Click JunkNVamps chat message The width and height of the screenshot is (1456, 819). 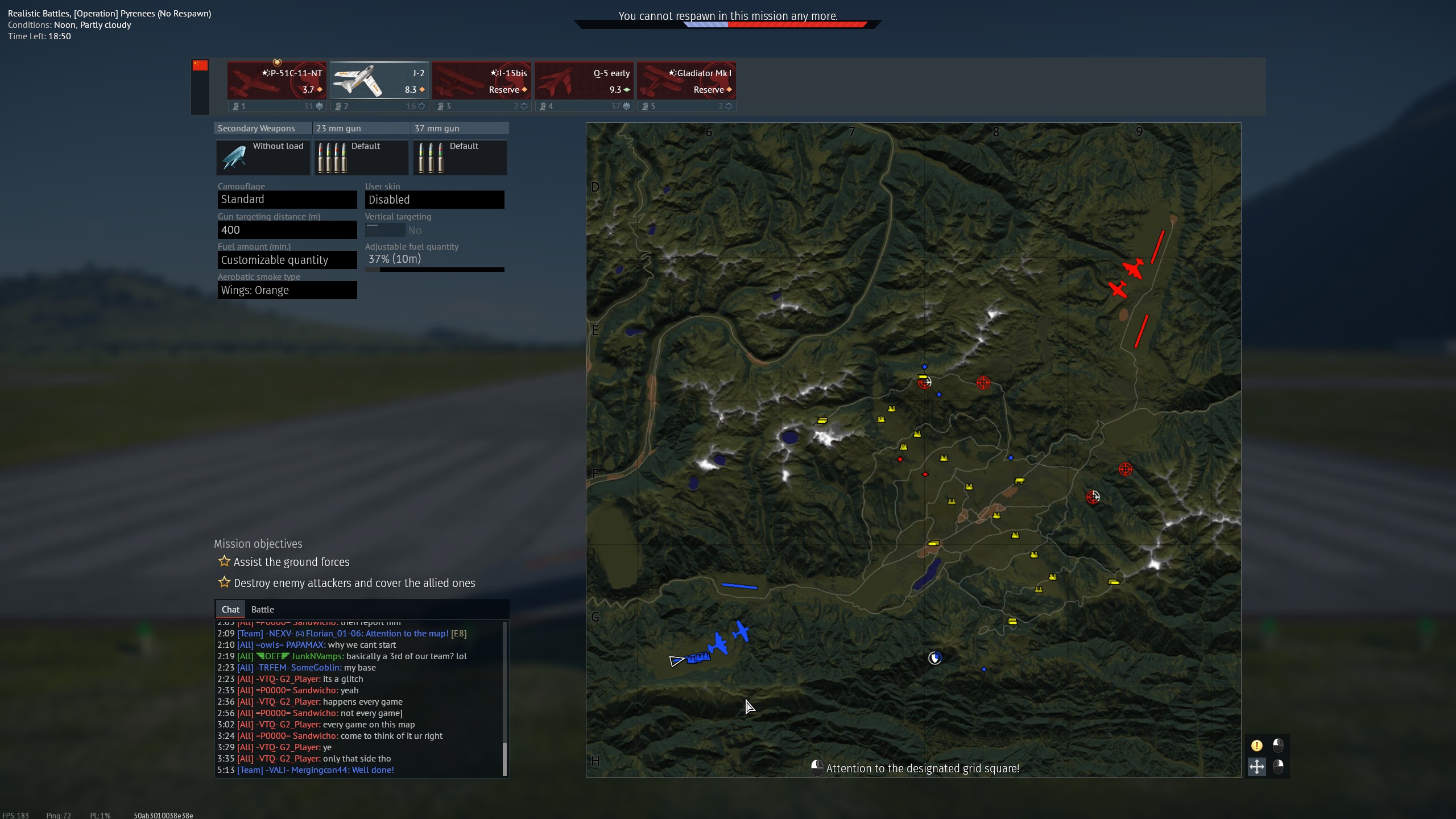tap(342, 656)
